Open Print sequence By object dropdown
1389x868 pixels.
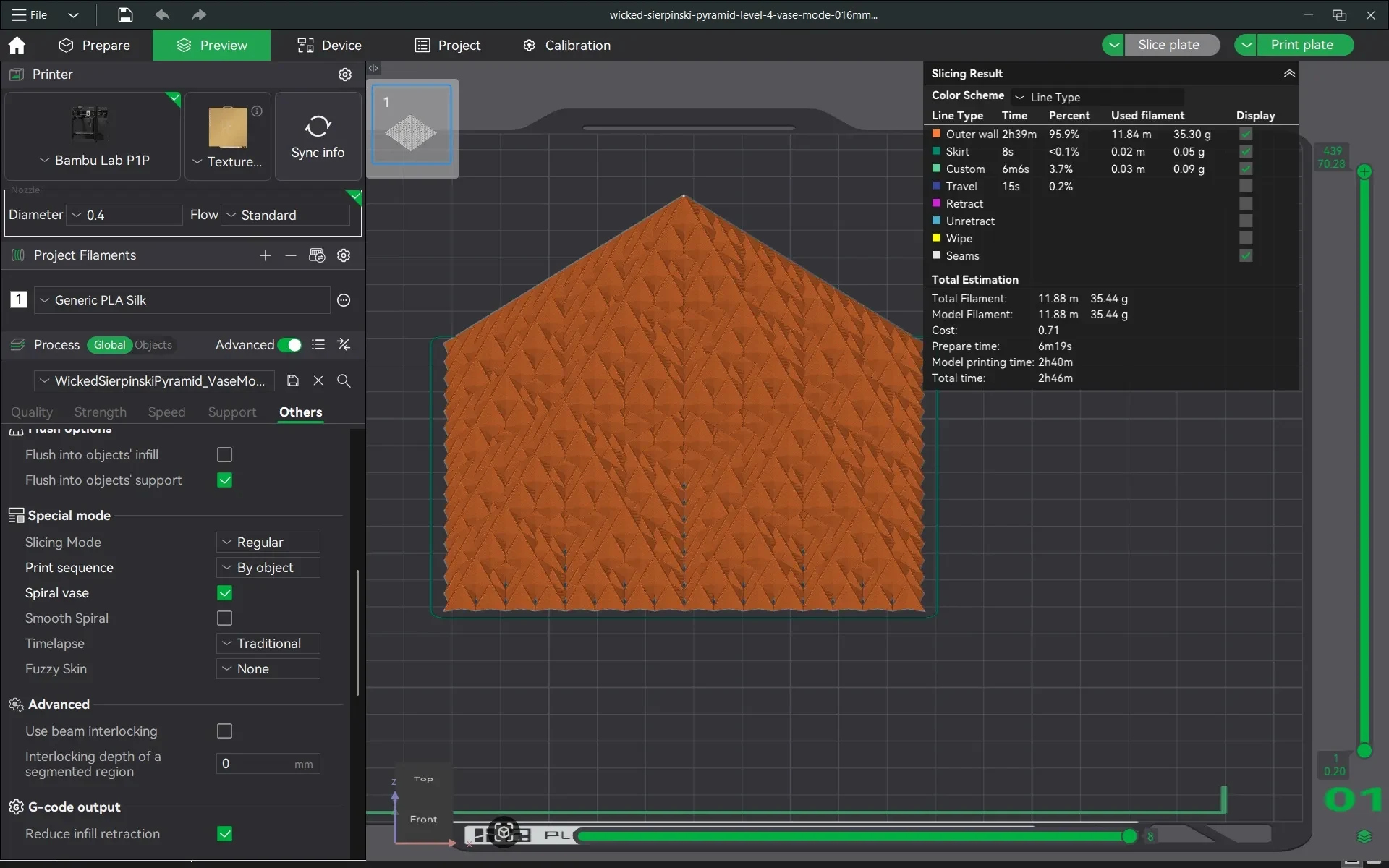coord(268,568)
